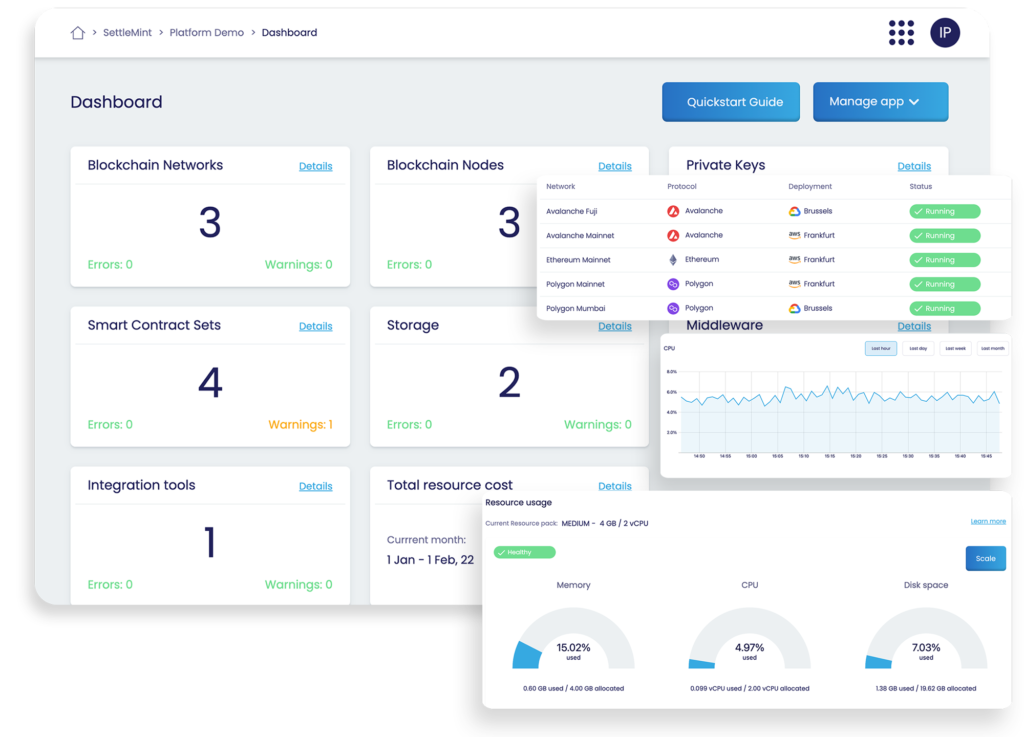
Task: Click the Network column header
Action: tap(560, 187)
